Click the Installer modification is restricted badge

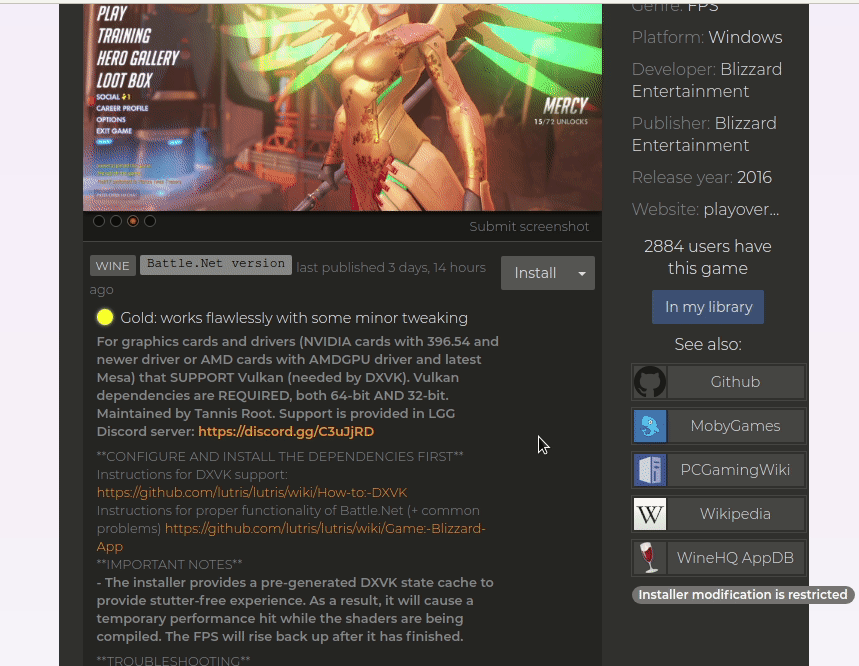point(743,595)
